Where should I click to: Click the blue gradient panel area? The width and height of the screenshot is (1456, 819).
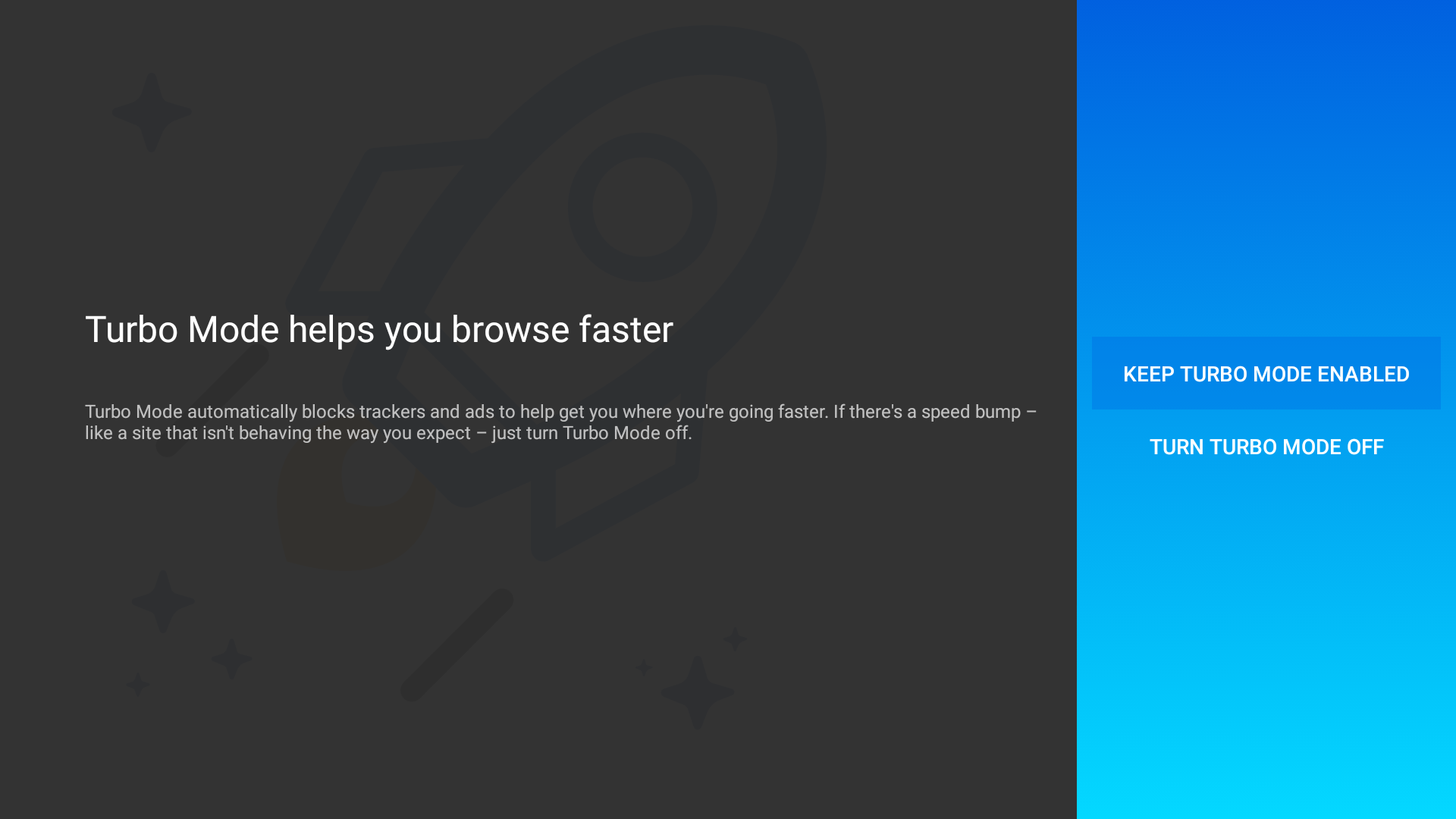[x=1267, y=409]
